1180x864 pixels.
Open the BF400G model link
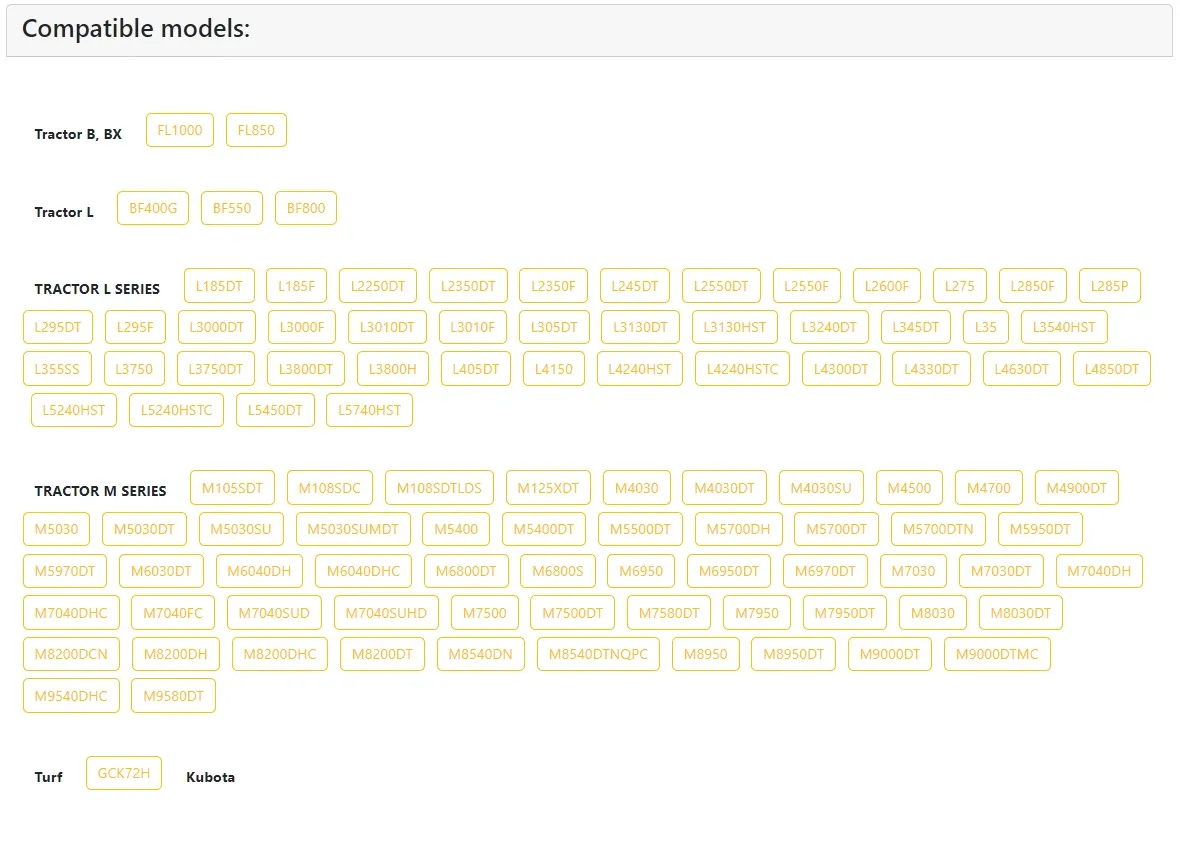coord(153,208)
